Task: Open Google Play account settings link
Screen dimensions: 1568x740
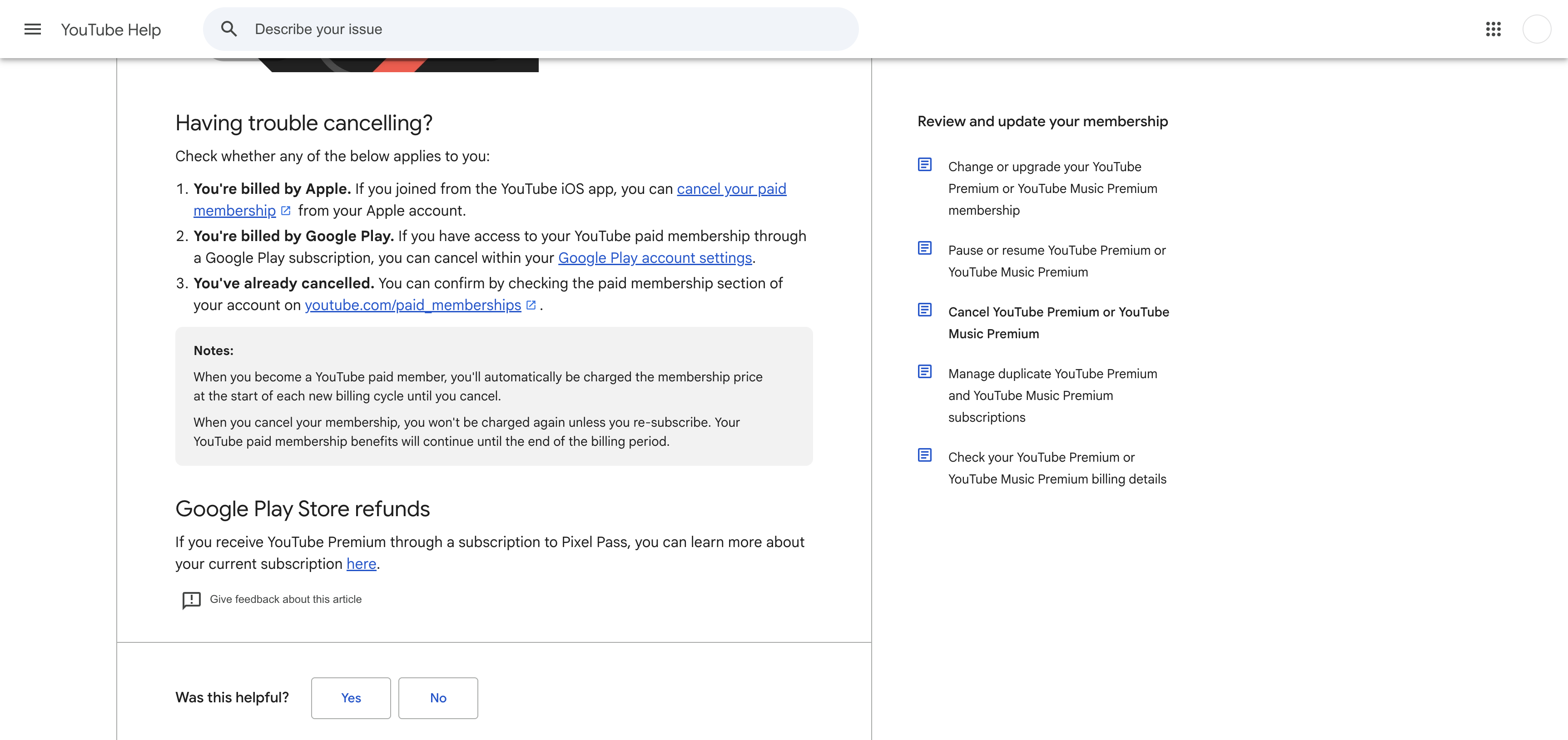Action: click(655, 258)
